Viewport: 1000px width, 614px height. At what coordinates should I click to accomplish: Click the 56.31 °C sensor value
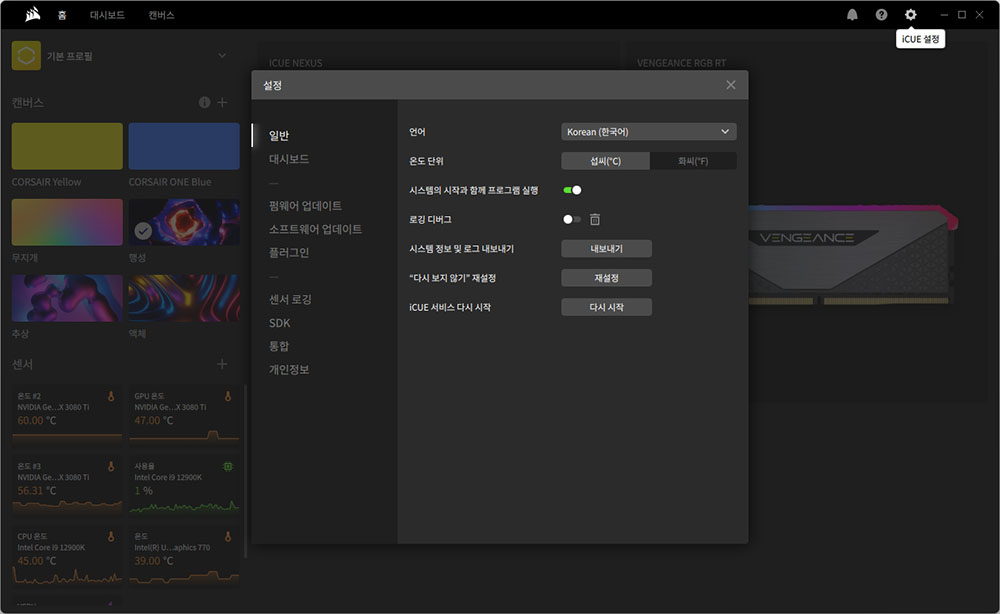pyautogui.click(x=36, y=491)
